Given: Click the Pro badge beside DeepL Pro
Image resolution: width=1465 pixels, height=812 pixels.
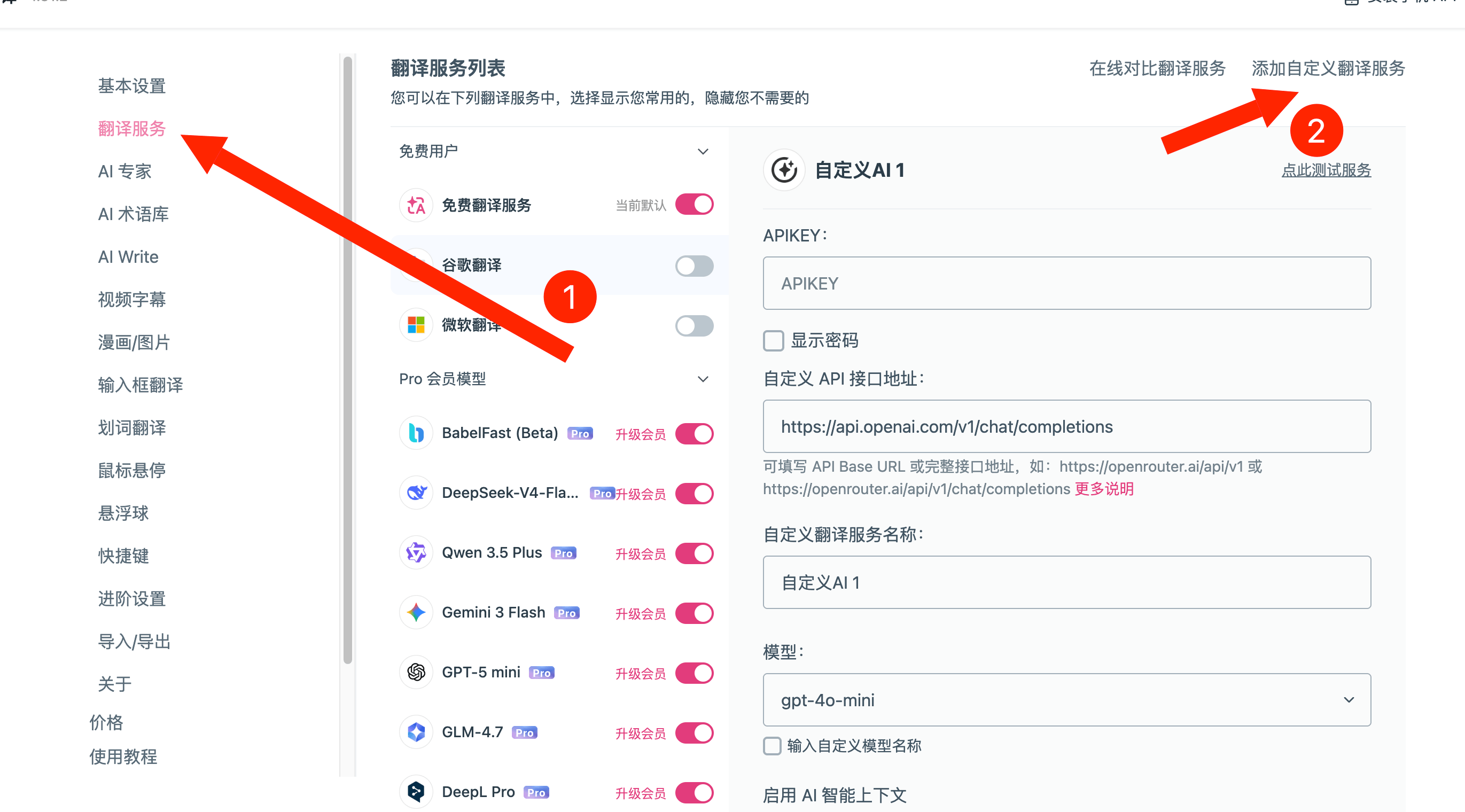Looking at the screenshot, I should [536, 793].
